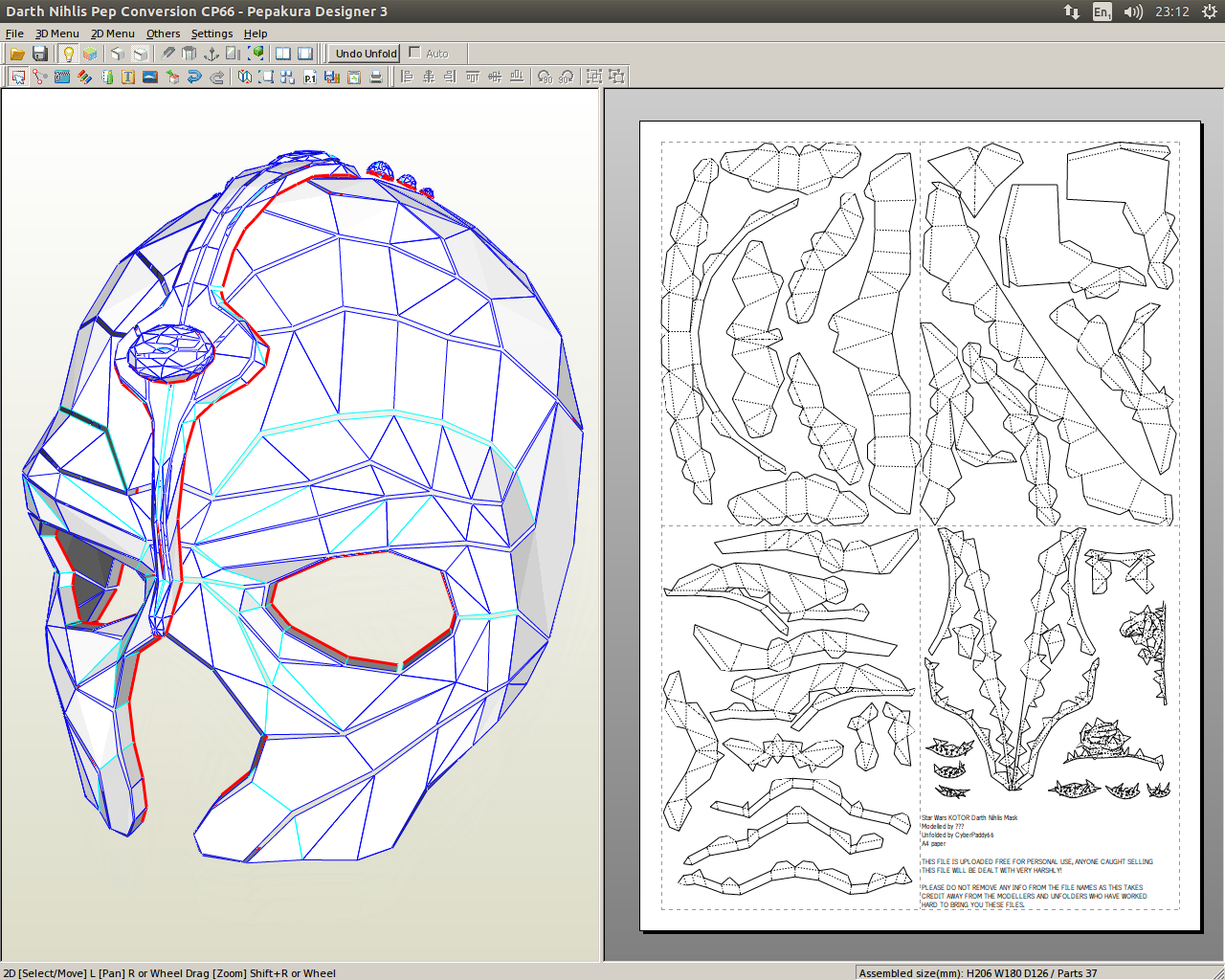Align selected parts to the top
Viewport: 1225px width, 980px height.
click(x=473, y=77)
